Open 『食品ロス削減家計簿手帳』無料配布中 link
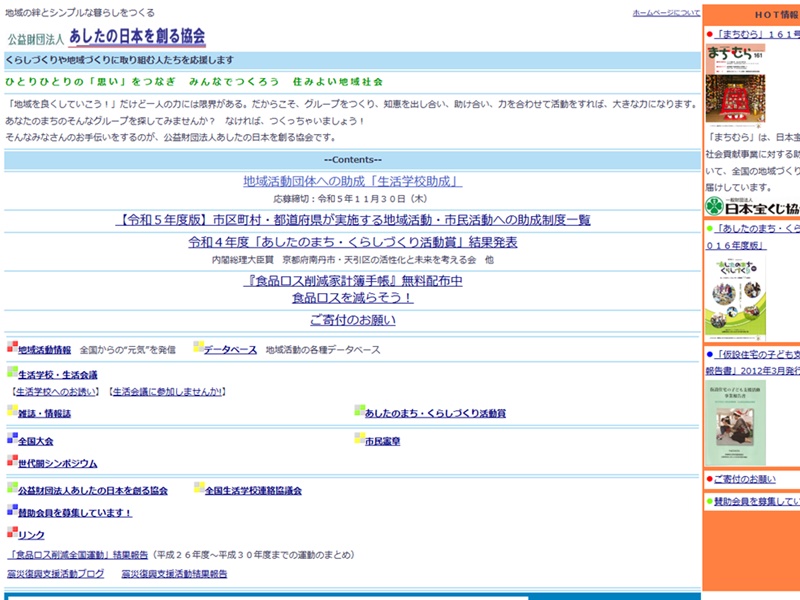The image size is (800, 600). coord(353,281)
